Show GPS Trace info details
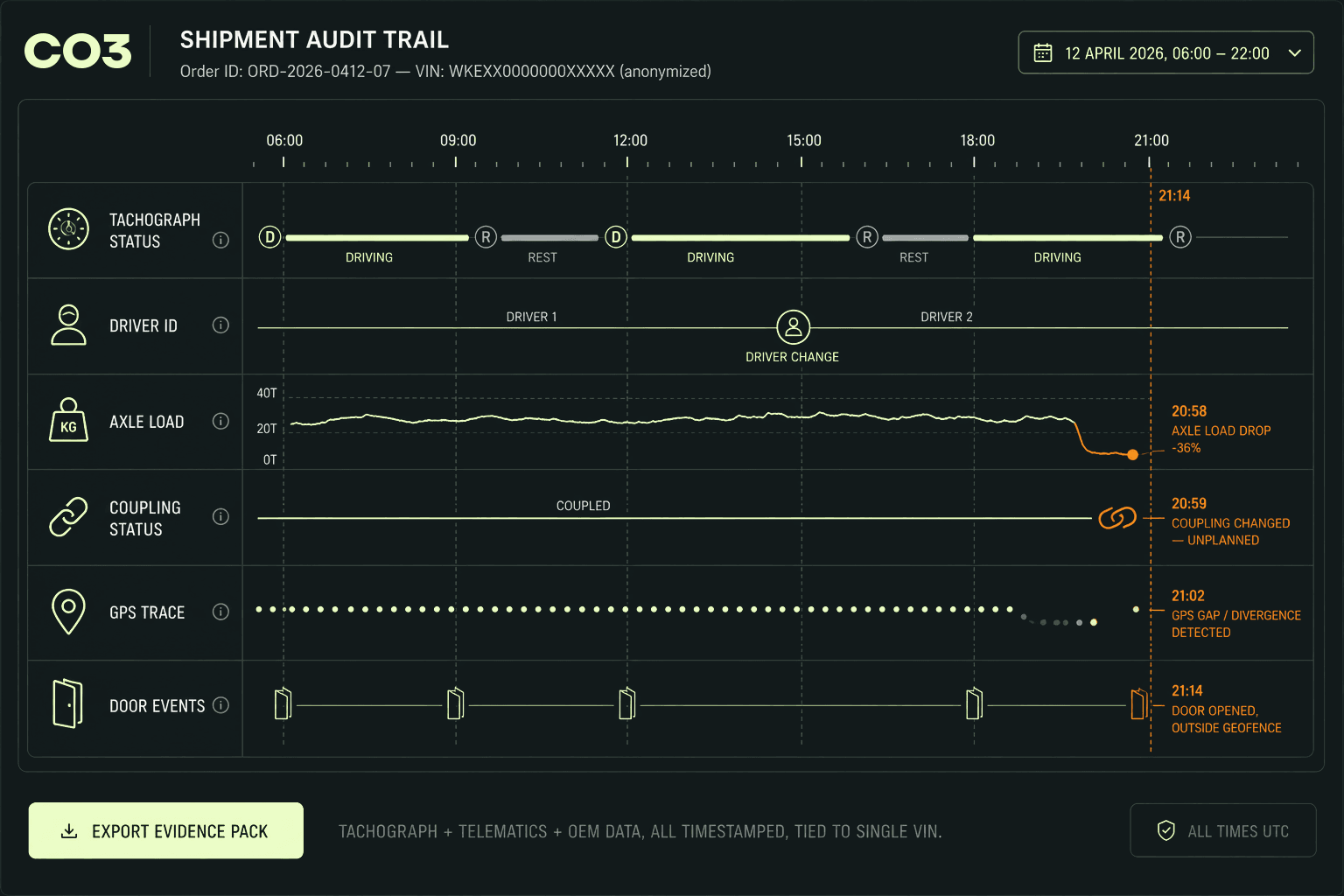 coord(220,612)
